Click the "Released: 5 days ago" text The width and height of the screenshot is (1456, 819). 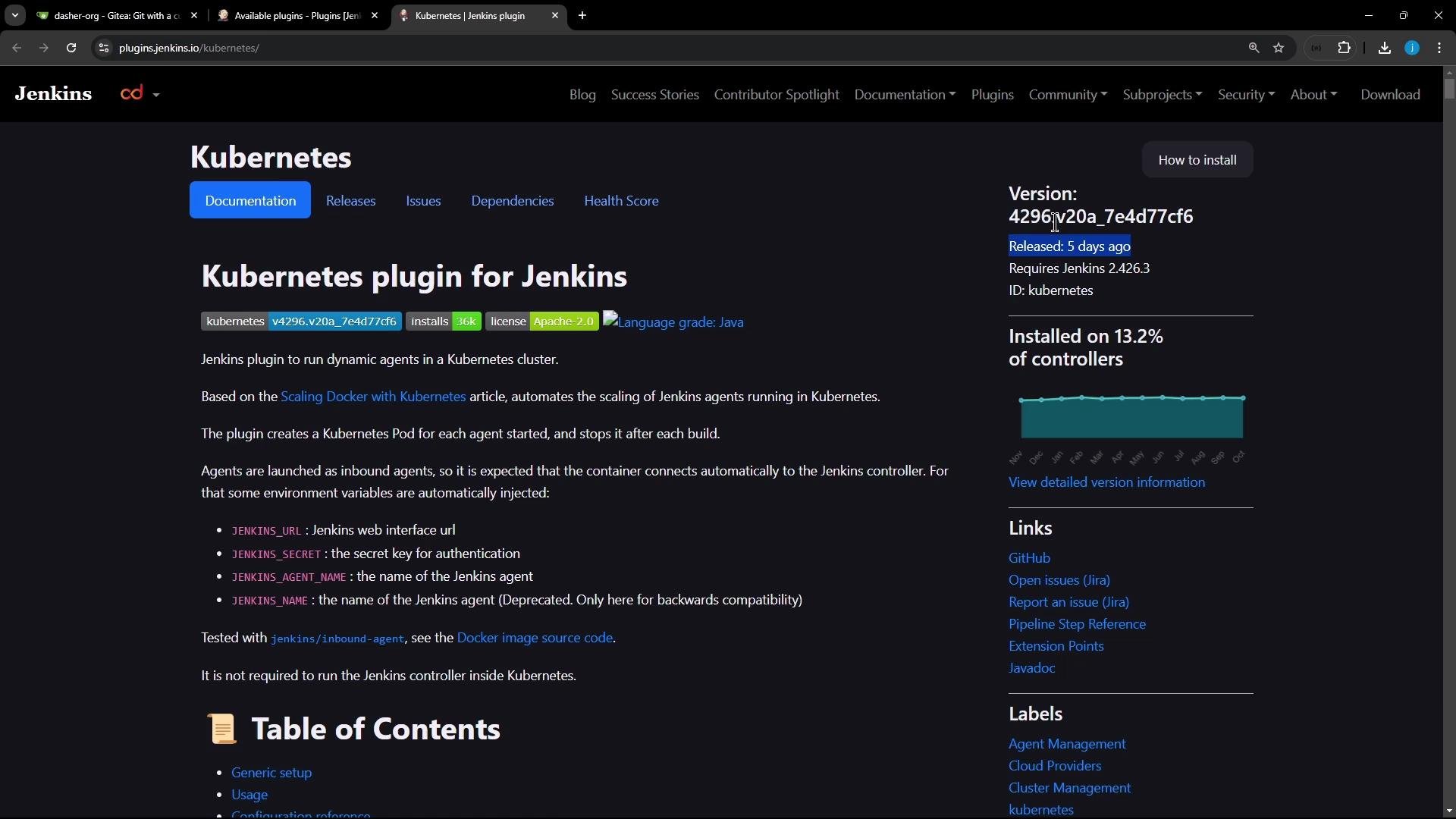coord(1069,246)
